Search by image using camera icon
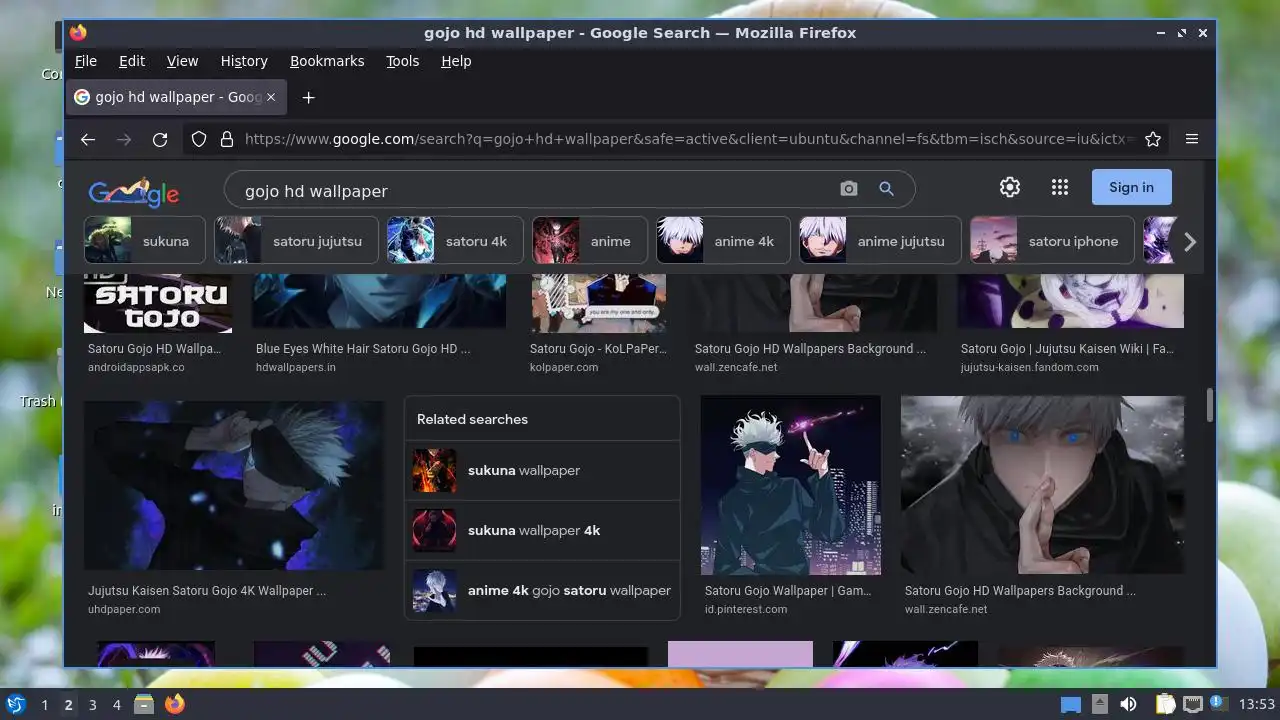 (x=849, y=188)
